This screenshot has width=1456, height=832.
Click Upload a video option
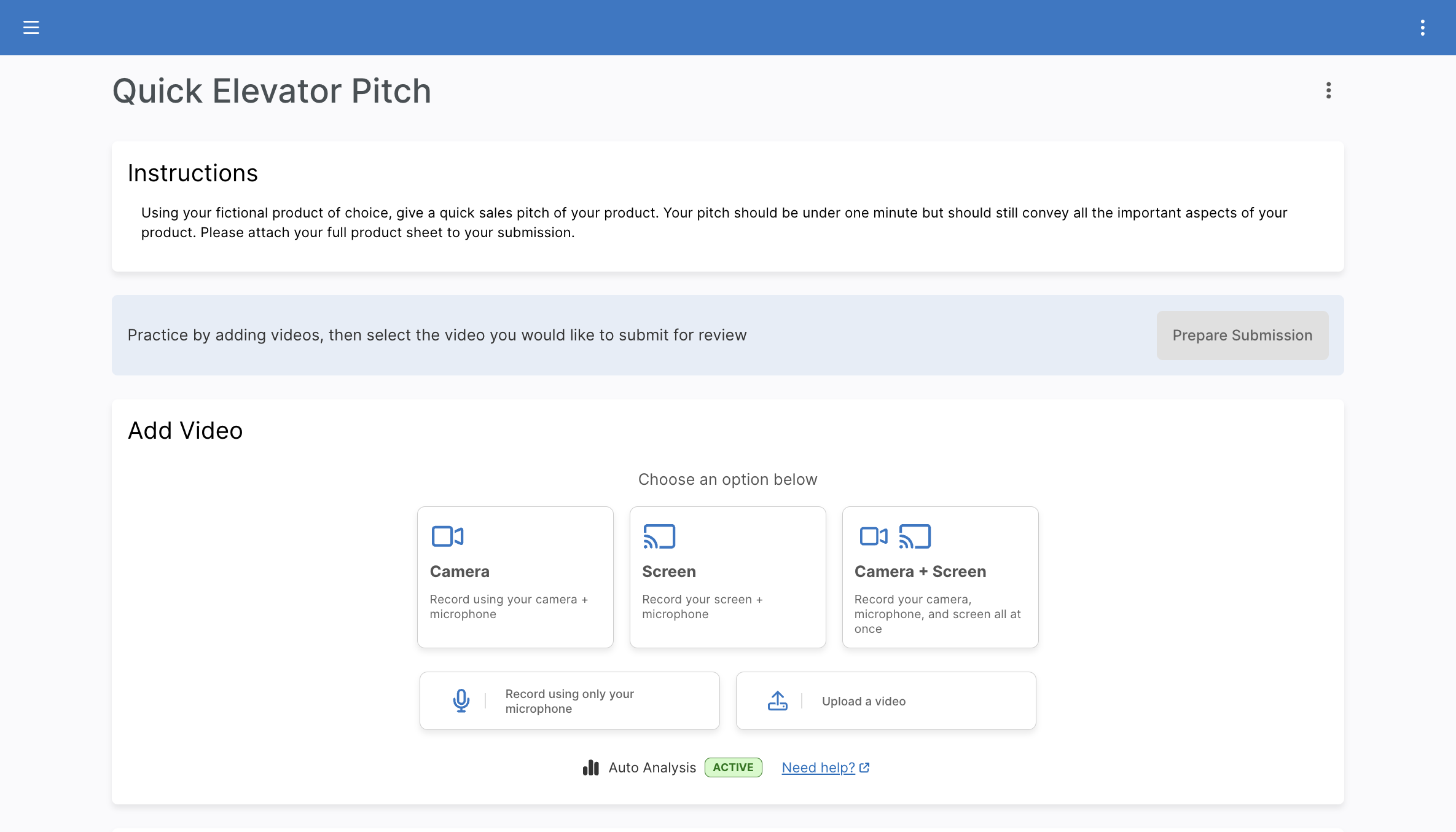885,701
